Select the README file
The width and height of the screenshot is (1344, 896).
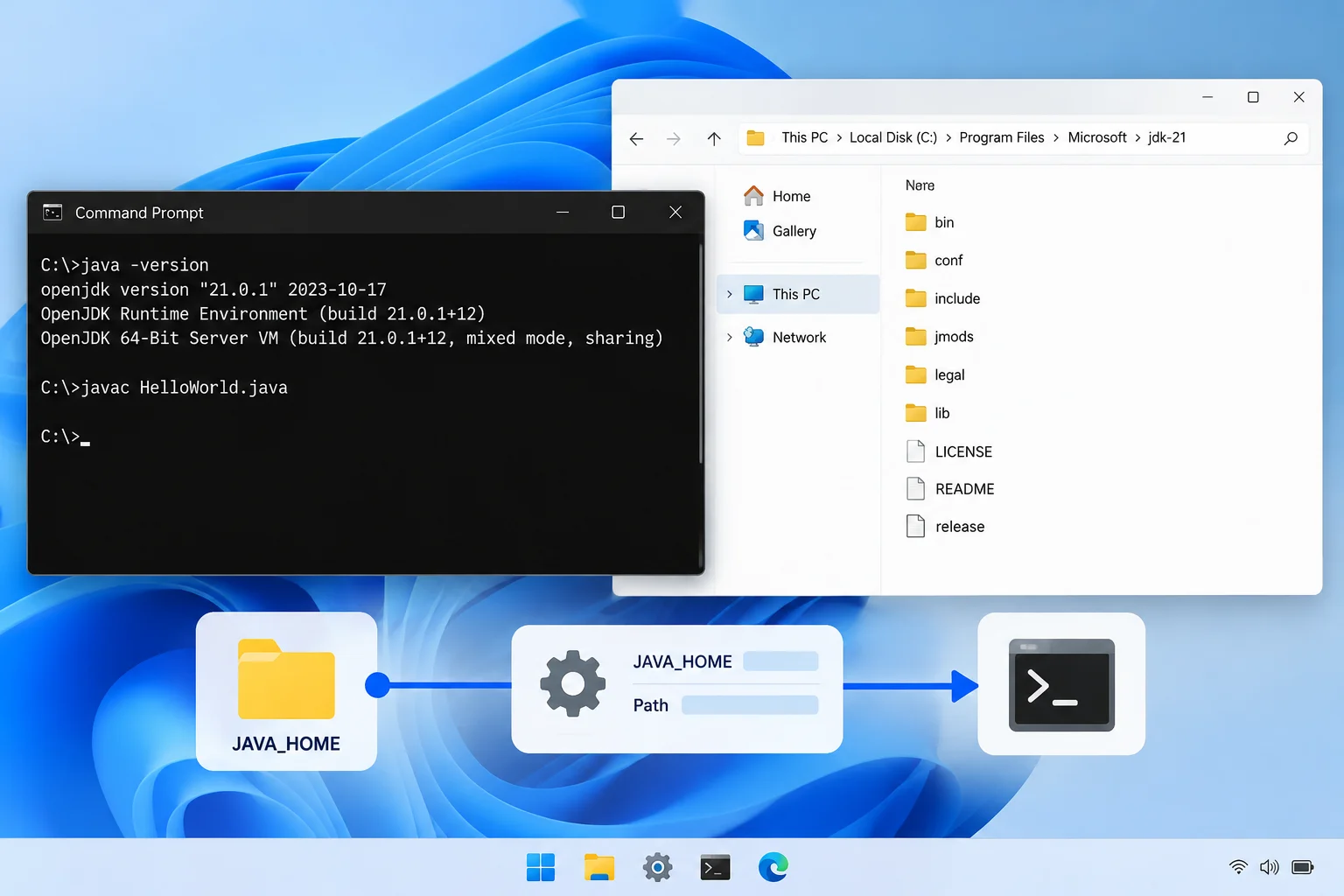click(950, 489)
